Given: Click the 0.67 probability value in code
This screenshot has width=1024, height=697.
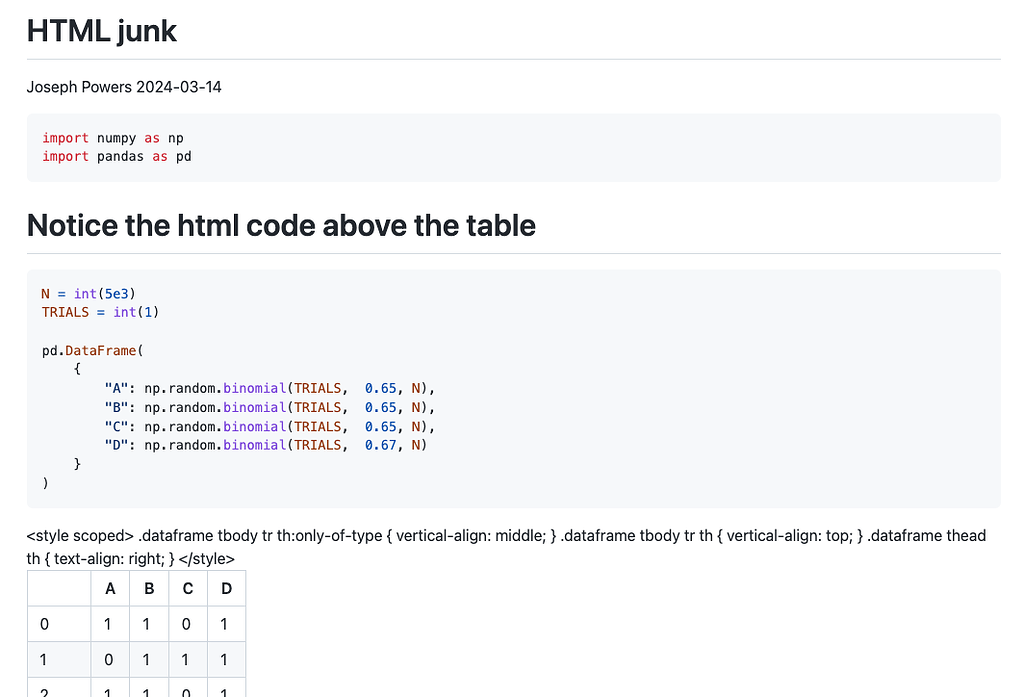Looking at the screenshot, I should coord(380,445).
